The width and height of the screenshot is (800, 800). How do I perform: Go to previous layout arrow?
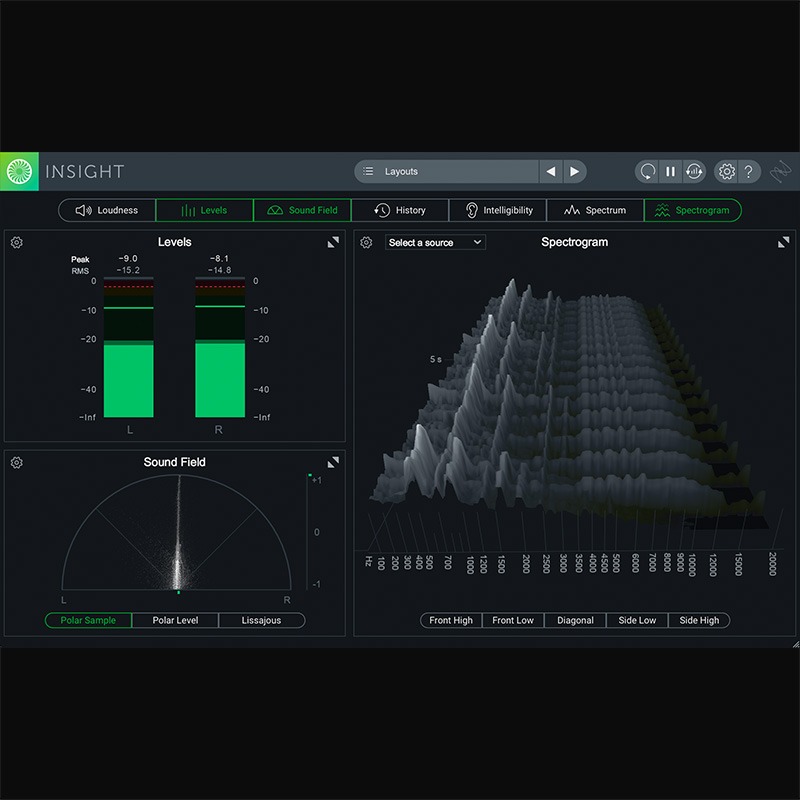click(551, 171)
